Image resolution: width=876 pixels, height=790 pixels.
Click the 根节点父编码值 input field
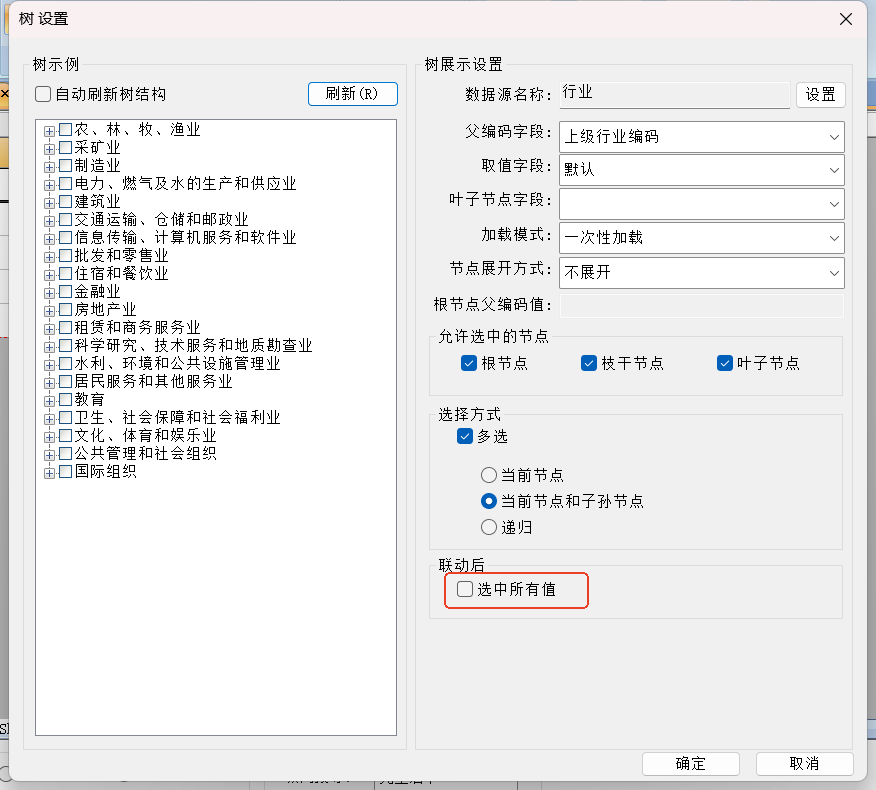point(701,306)
